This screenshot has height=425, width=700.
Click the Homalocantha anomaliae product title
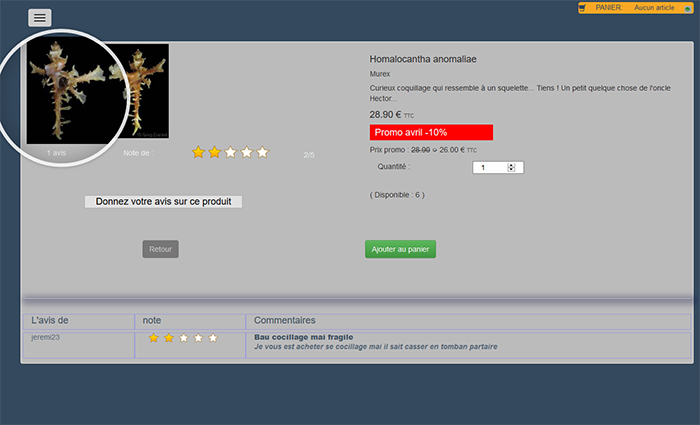423,59
